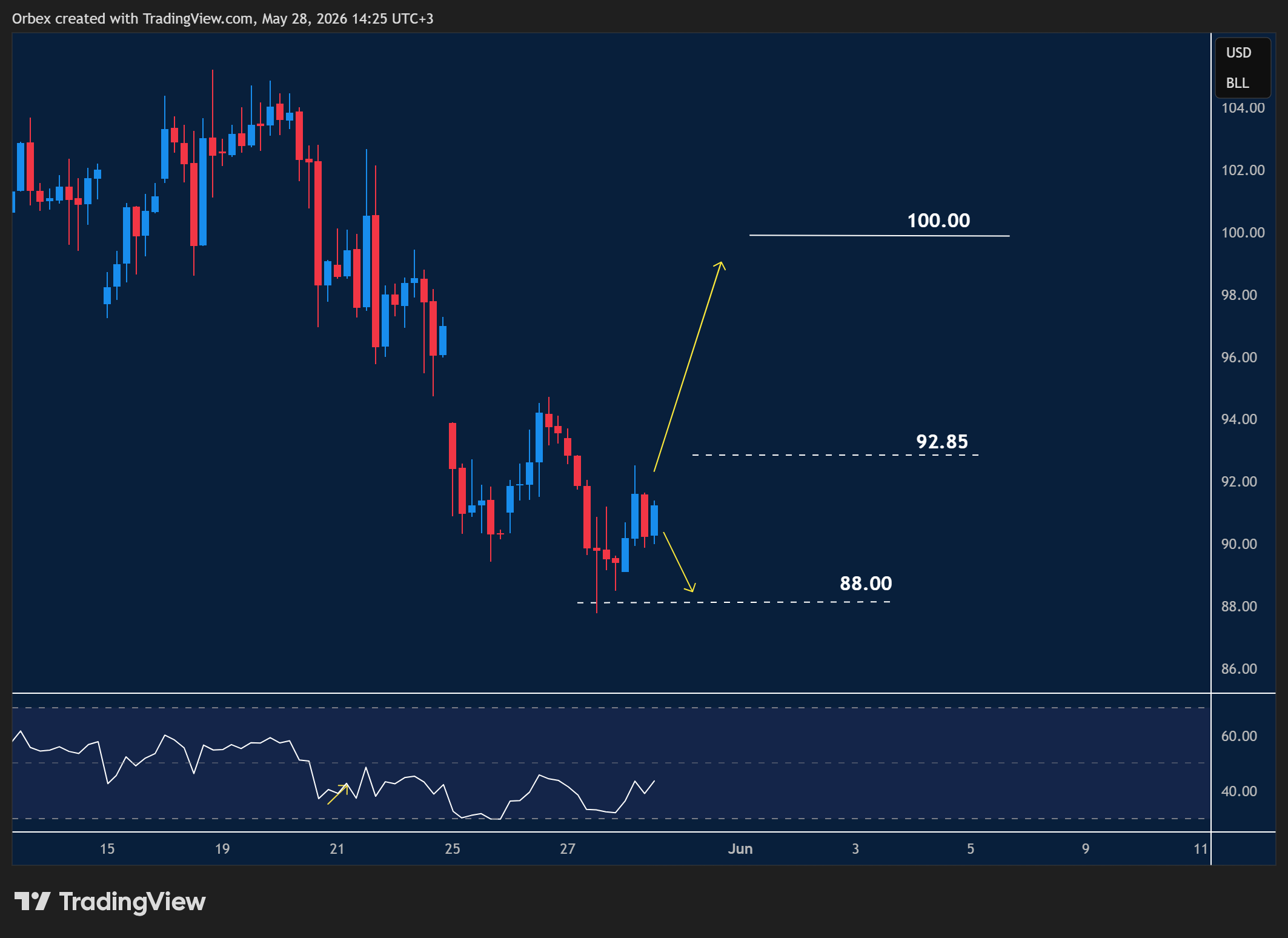Screen dimensions: 1288x938
Task: Click the 100.00 price level annotation
Action: [x=938, y=221]
